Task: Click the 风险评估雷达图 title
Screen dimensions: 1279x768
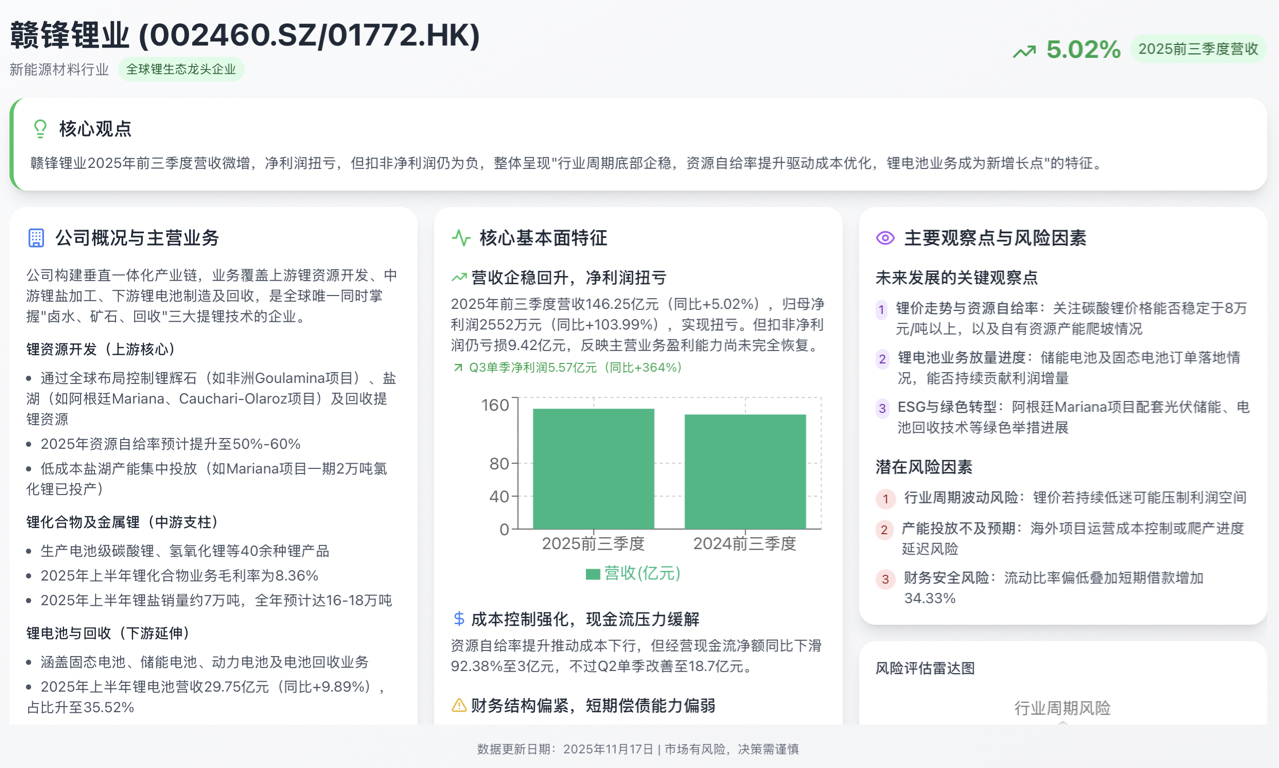Action: tap(925, 668)
